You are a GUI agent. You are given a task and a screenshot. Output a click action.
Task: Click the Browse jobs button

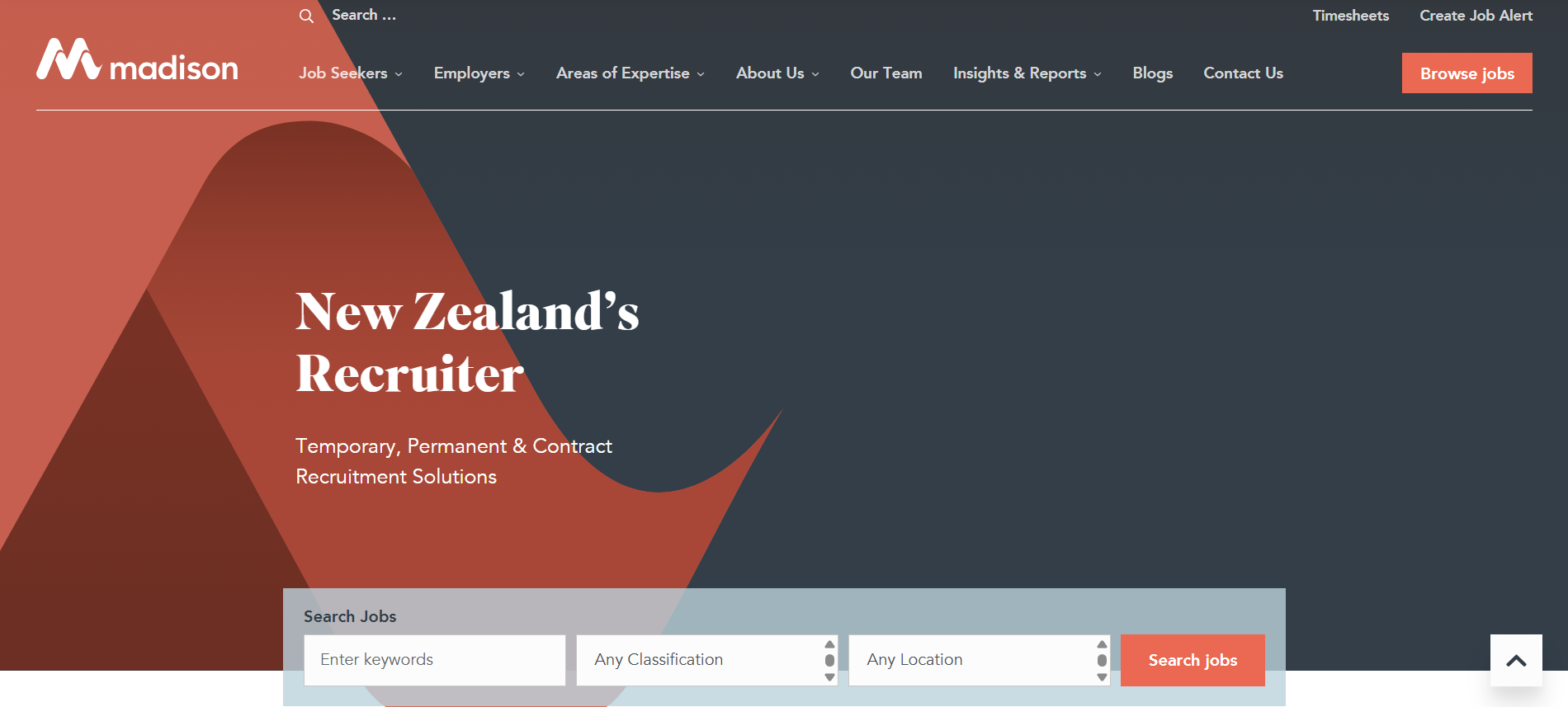[x=1467, y=73]
